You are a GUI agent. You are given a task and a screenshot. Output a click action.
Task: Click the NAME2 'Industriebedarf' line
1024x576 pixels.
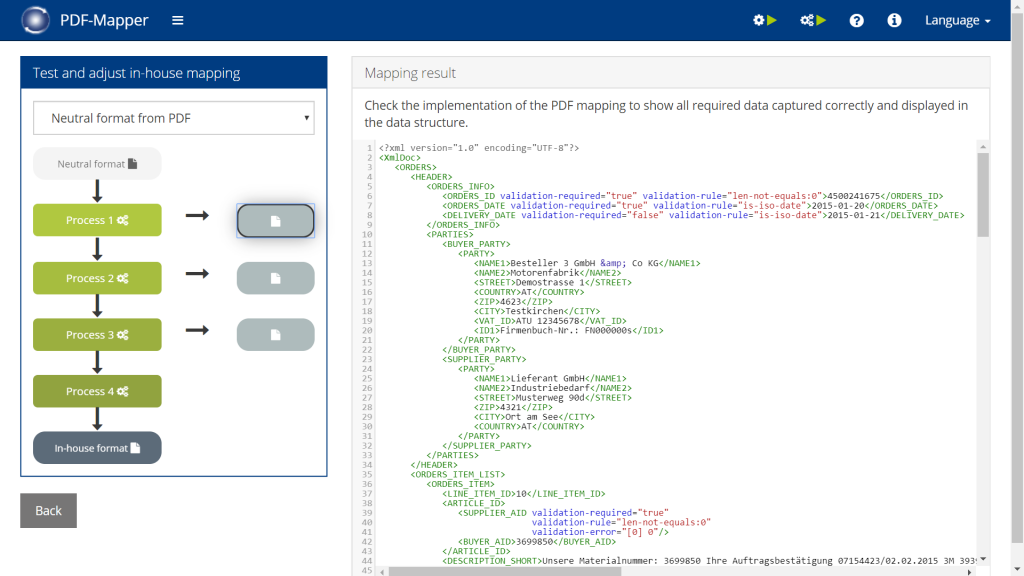pos(552,388)
